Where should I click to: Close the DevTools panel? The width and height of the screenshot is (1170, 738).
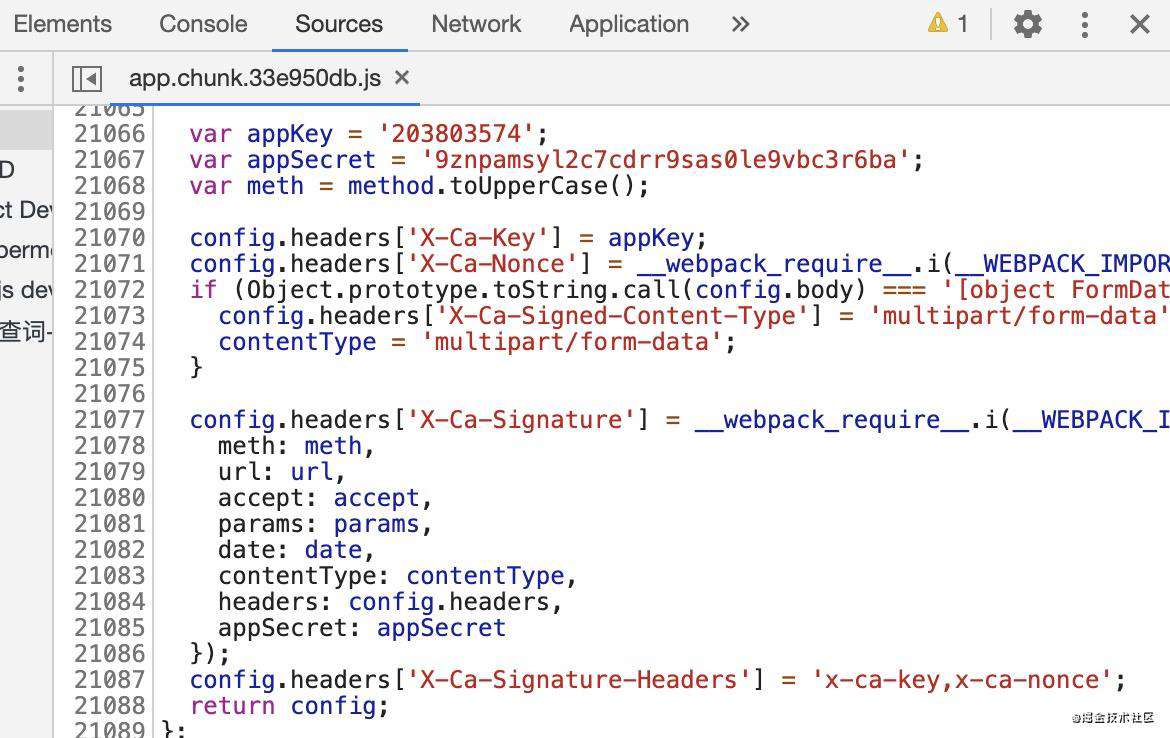point(1139,25)
